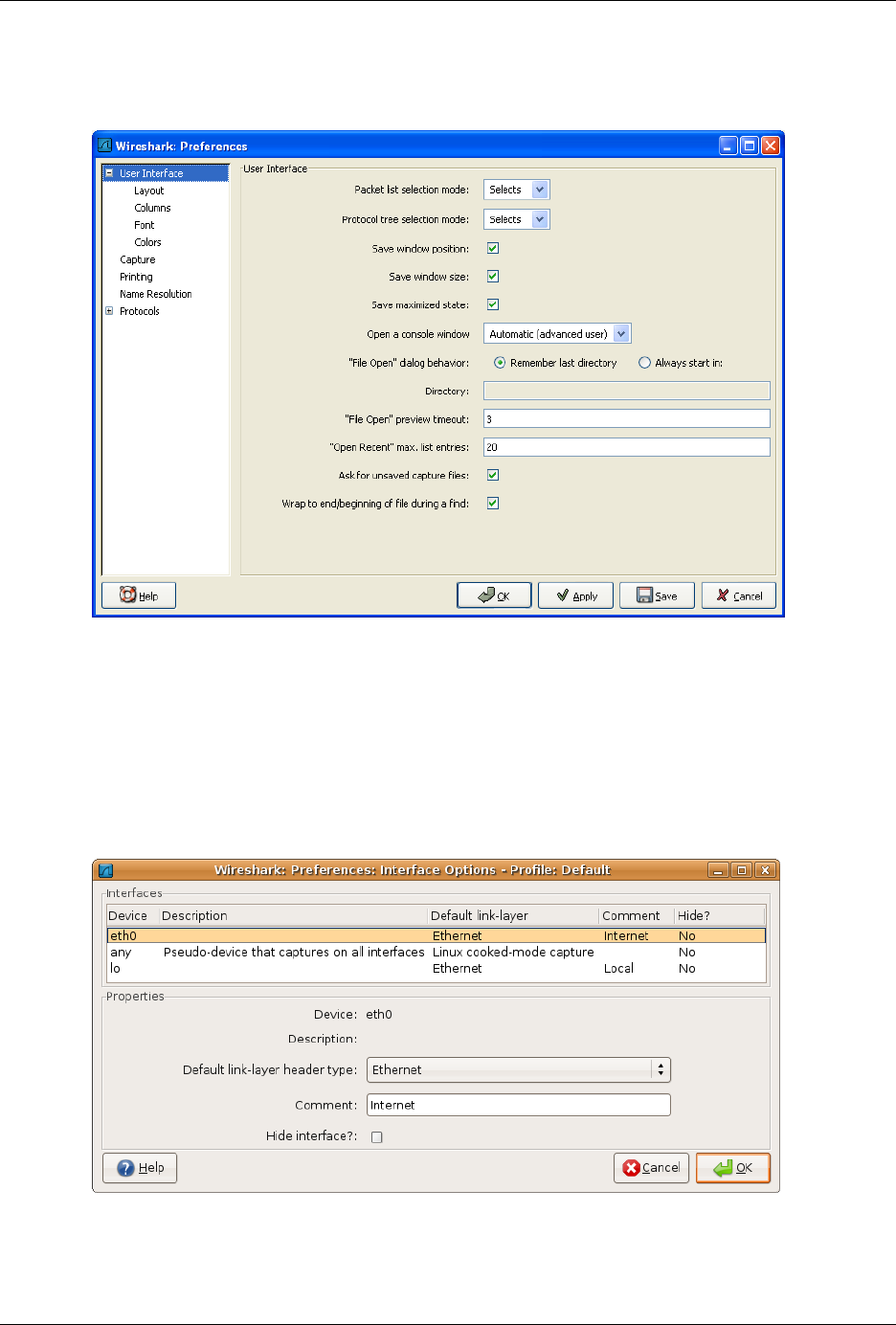Viewport: 896px width, 1325px height.
Task: Select Protocols in preferences tree
Action: [140, 311]
